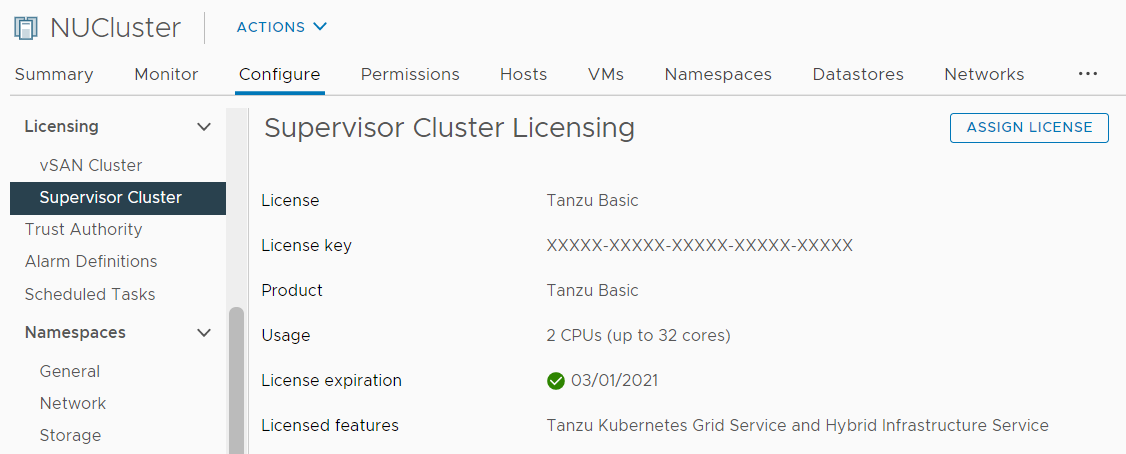Screen dimensions: 1126x454
Task: Click the green license expiration checkmark icon
Action: [x=555, y=381]
